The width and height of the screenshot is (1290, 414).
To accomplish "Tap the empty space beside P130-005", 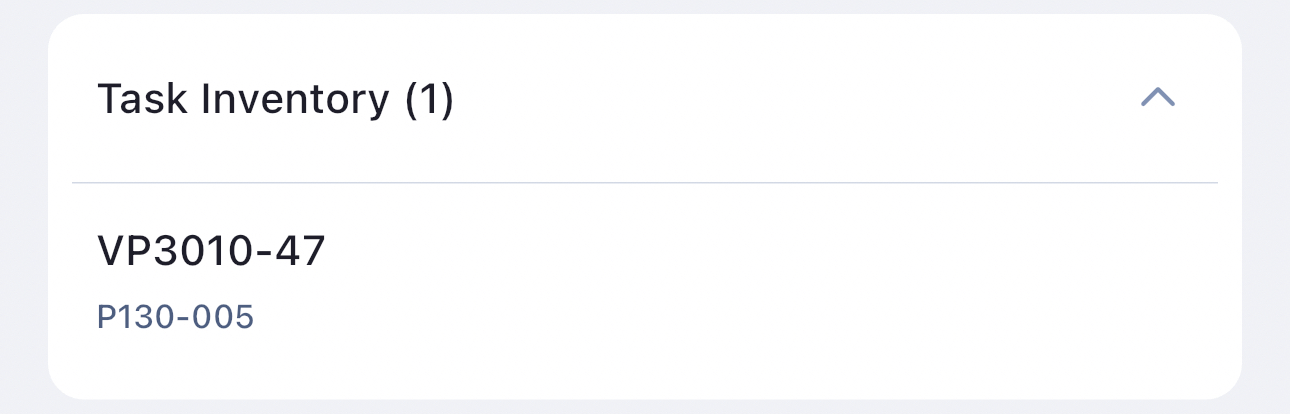I will click(x=700, y=318).
